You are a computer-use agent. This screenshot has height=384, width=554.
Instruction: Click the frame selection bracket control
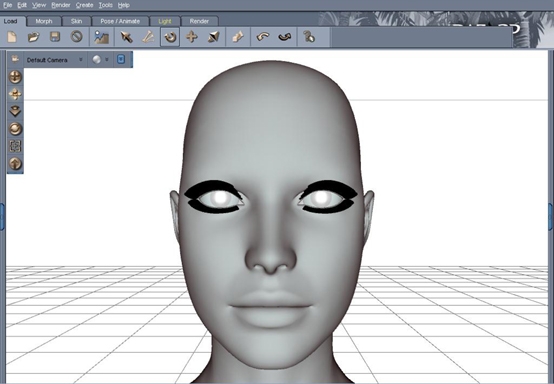[15, 146]
